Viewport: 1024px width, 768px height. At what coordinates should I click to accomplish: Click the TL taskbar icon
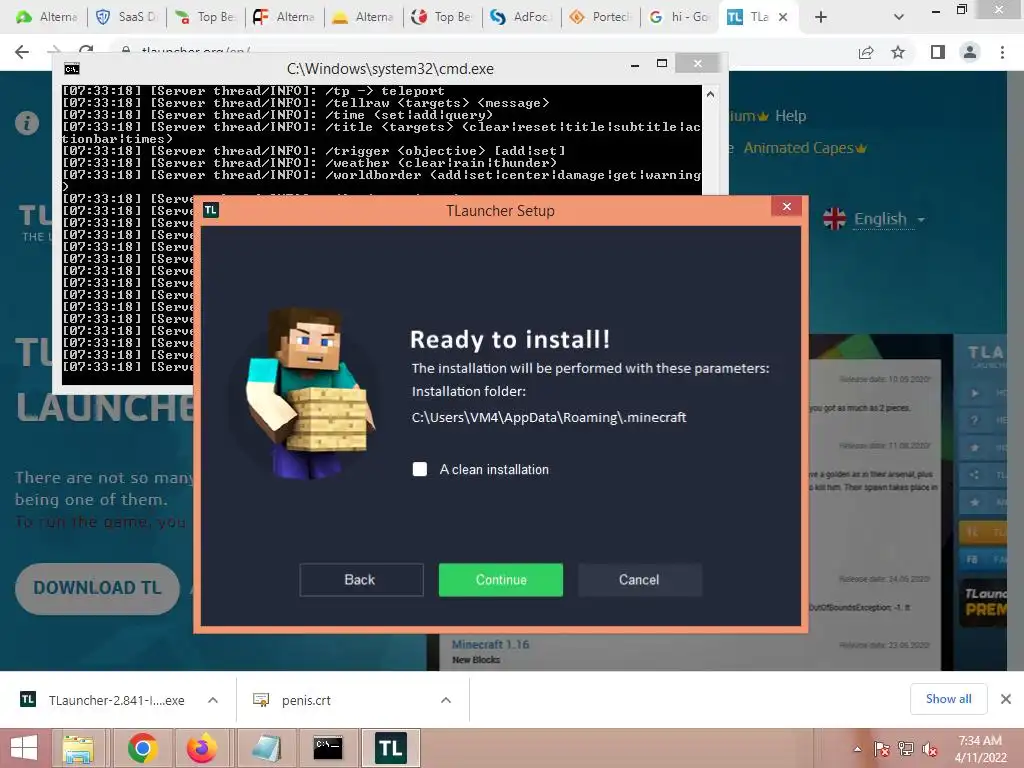pyautogui.click(x=391, y=748)
